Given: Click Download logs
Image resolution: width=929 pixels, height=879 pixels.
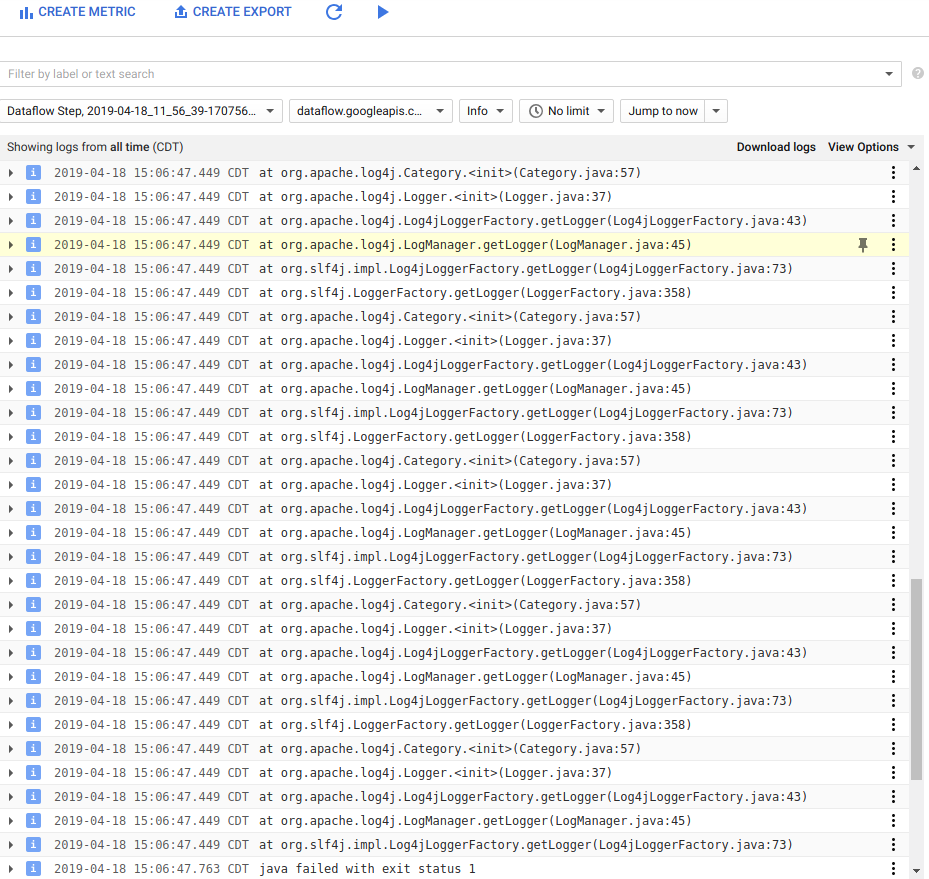Looking at the screenshot, I should [x=776, y=147].
